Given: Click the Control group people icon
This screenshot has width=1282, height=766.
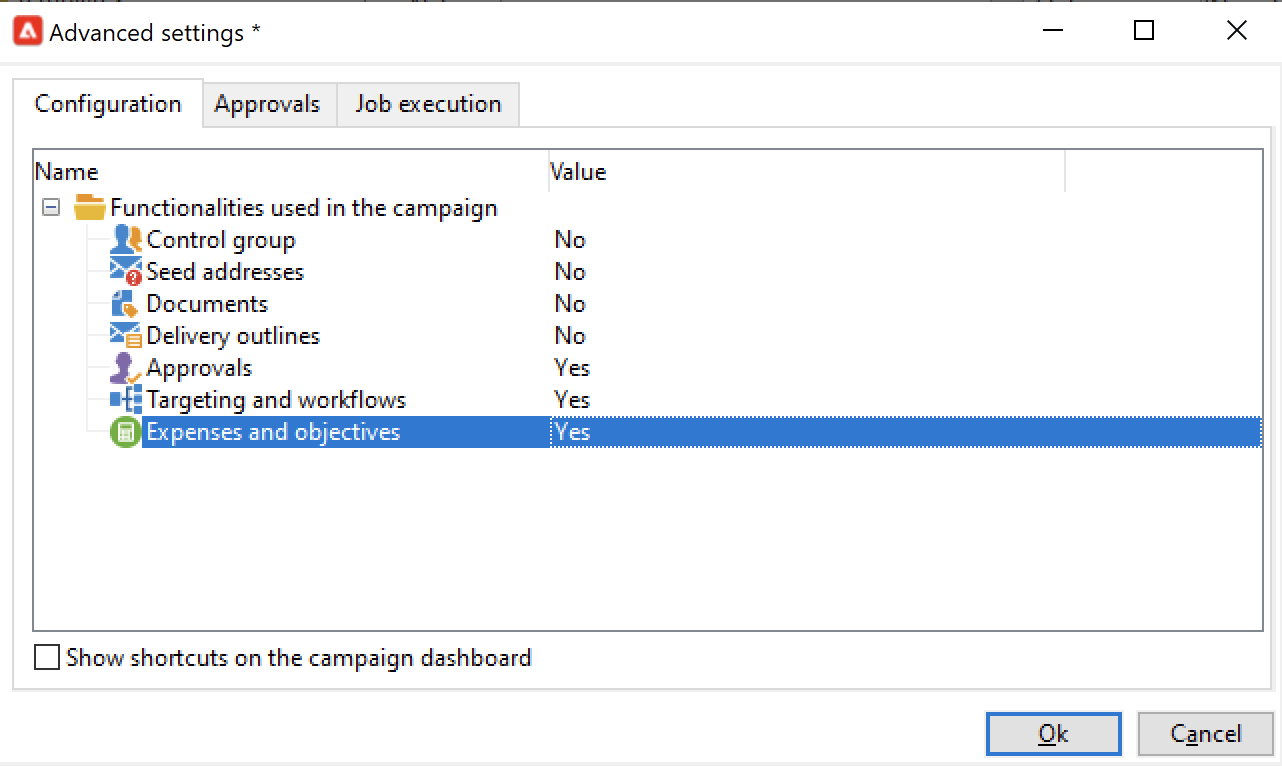Looking at the screenshot, I should coord(126,240).
